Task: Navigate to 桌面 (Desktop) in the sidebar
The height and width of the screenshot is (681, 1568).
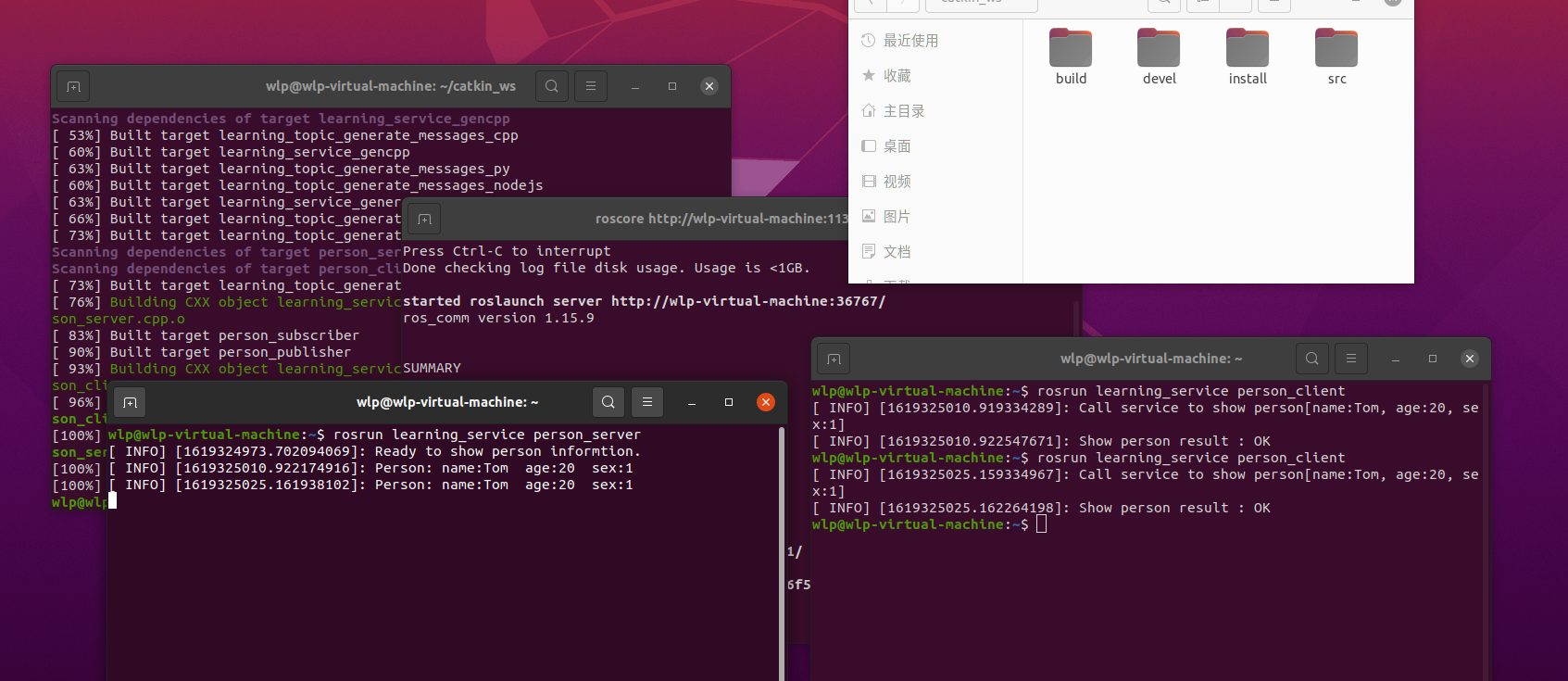Action: pos(897,146)
